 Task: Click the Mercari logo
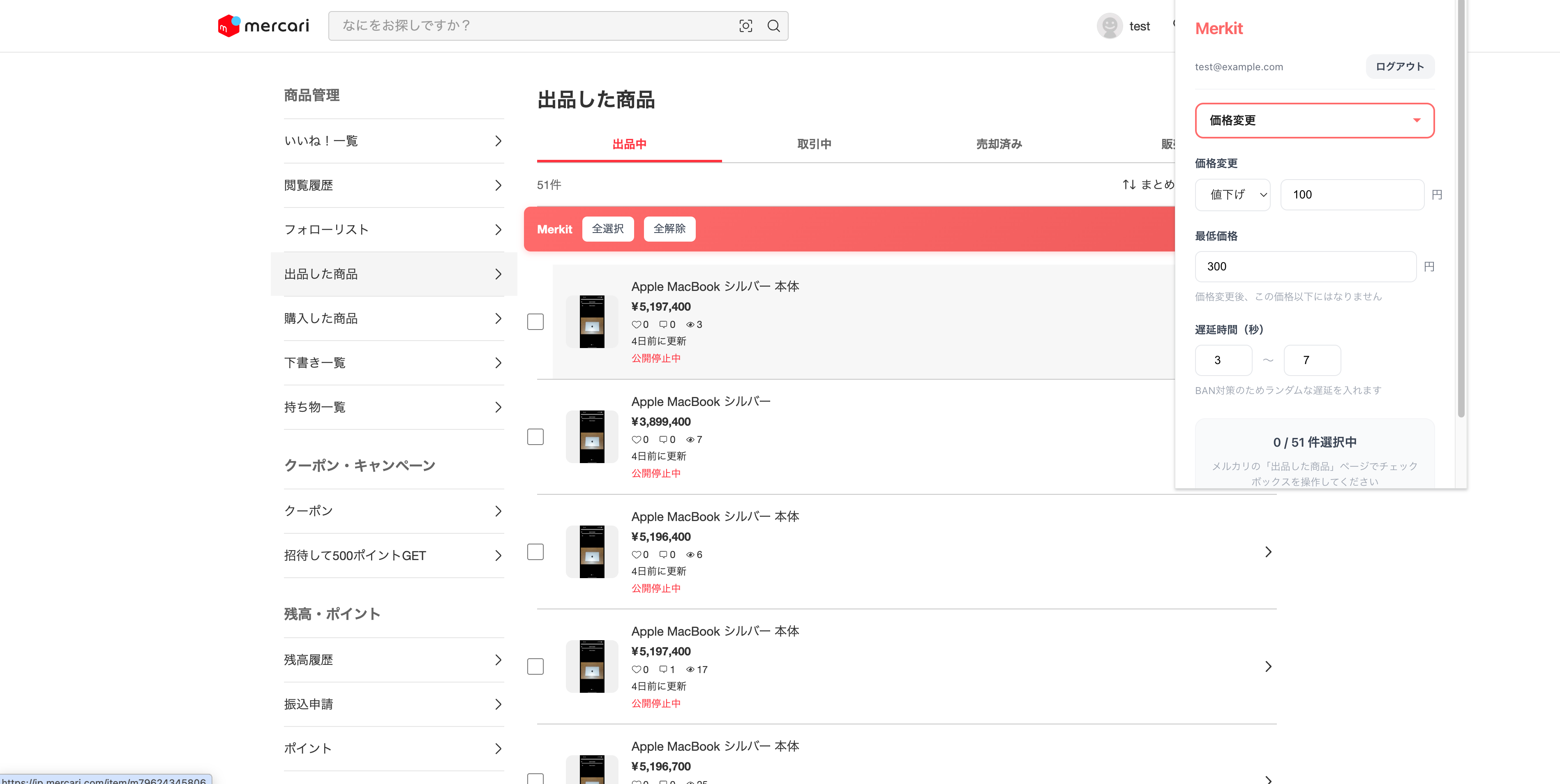[263, 26]
